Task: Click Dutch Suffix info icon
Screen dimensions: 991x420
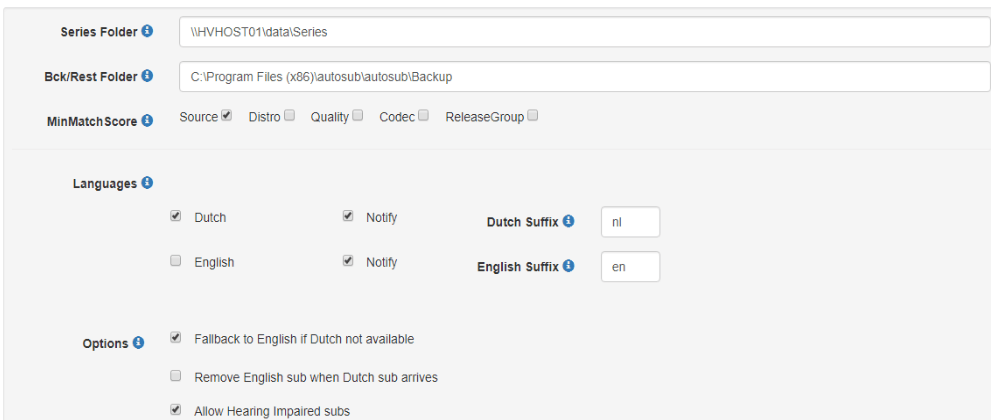Action: coord(569,220)
